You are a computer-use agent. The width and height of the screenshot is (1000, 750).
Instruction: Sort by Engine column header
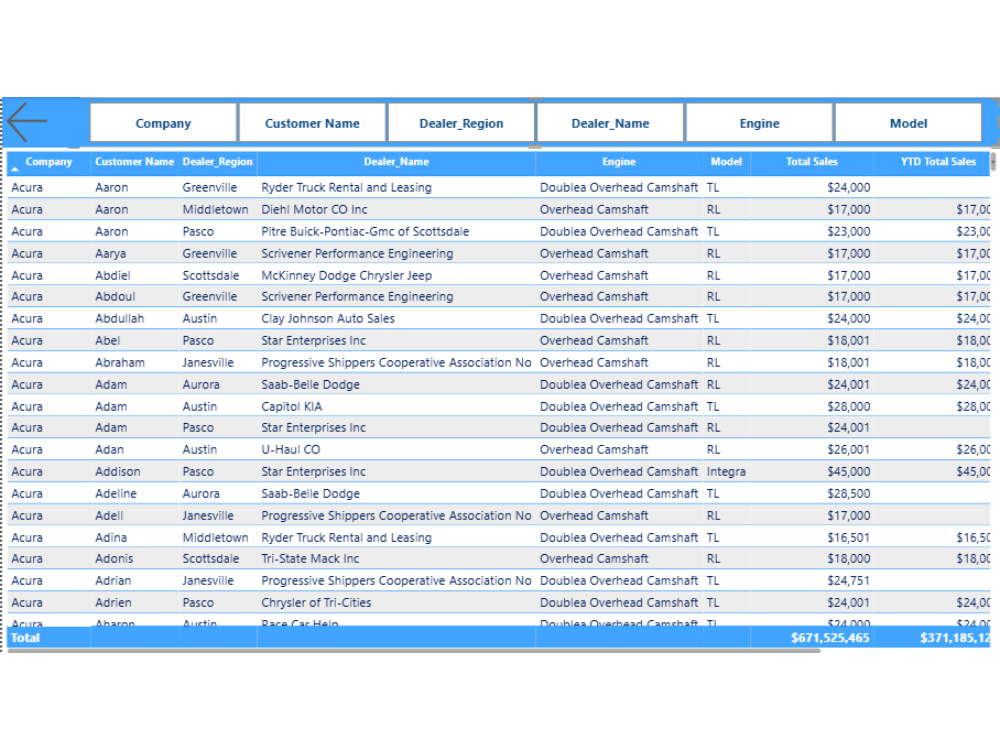619,162
